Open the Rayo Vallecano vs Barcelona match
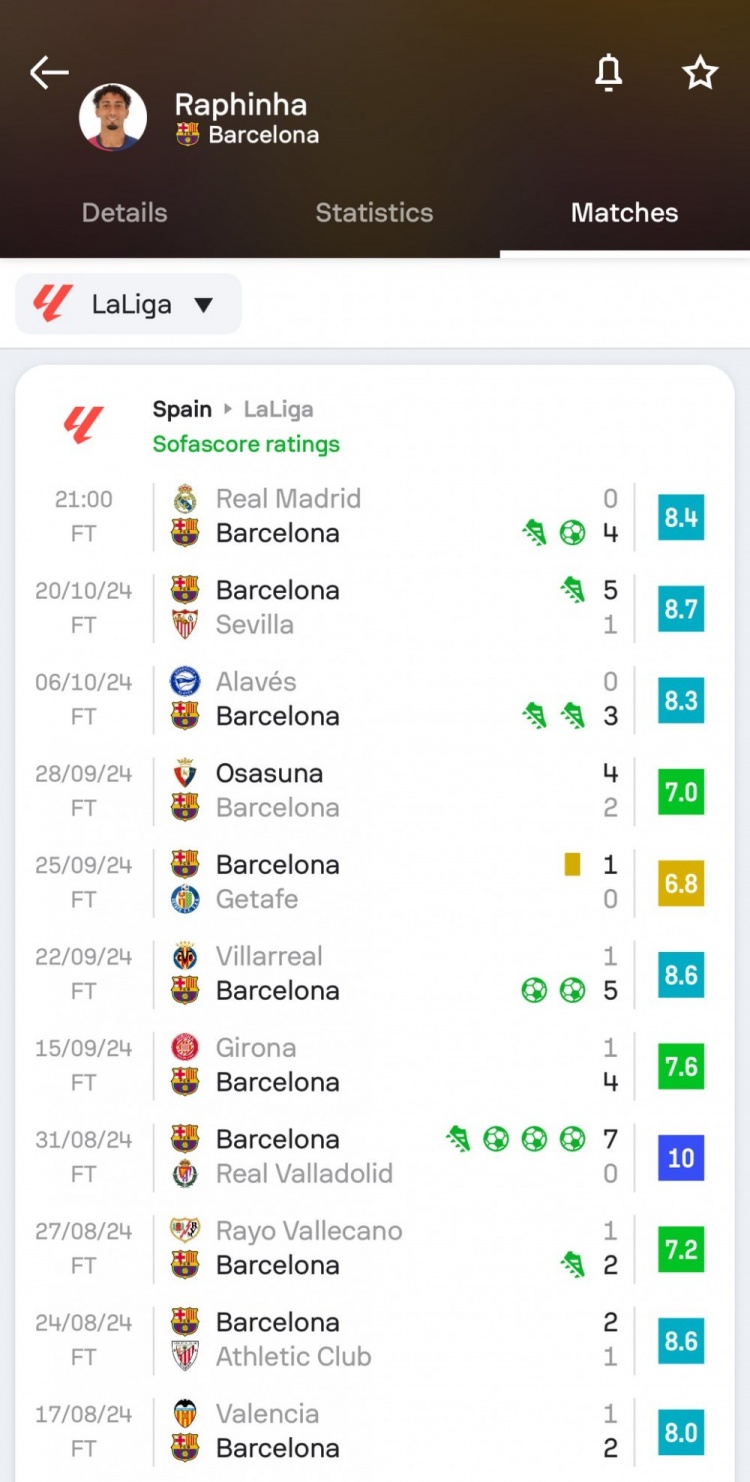Viewport: 750px width, 1482px height. pos(375,1248)
